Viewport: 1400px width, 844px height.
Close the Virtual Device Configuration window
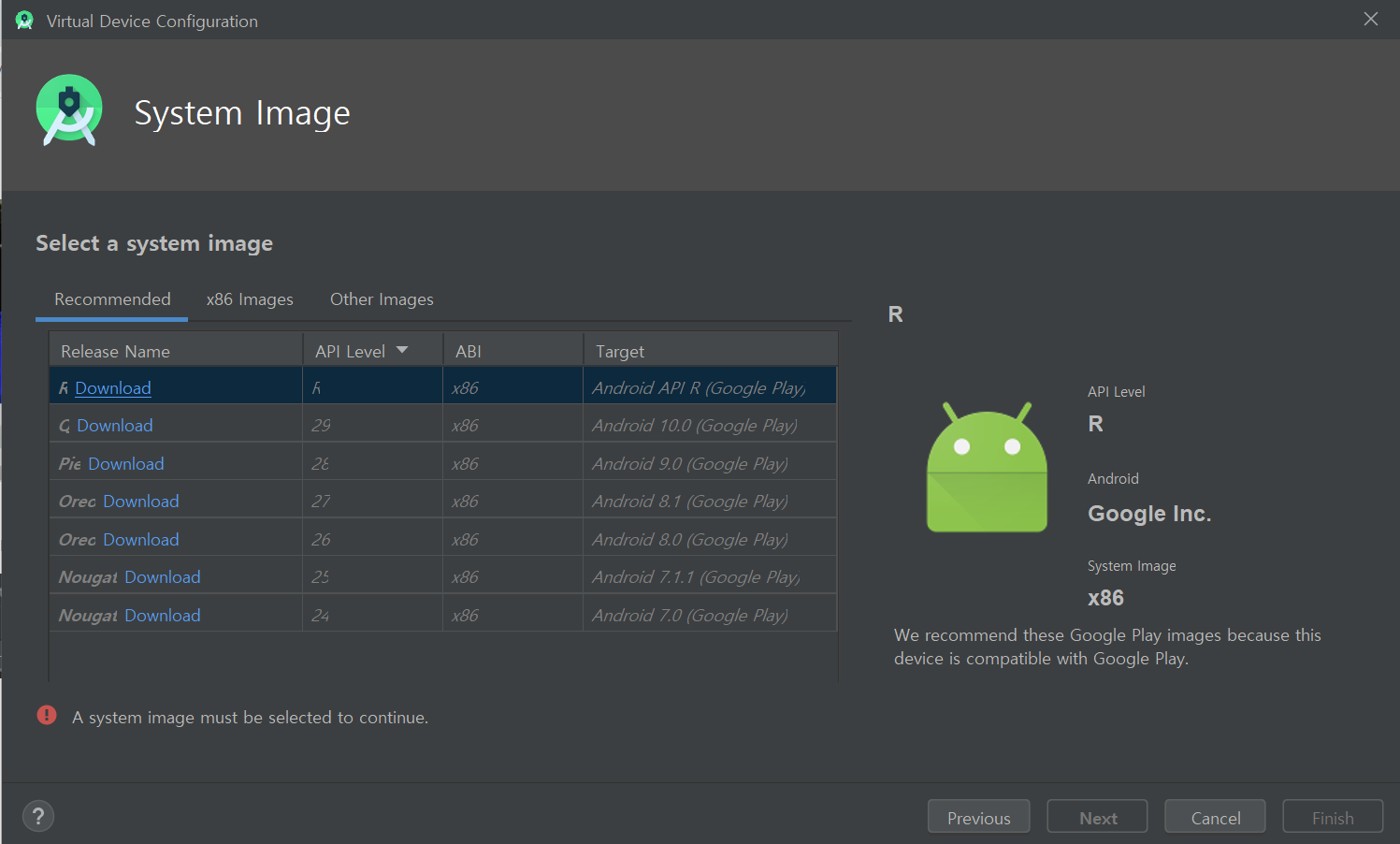pyautogui.click(x=1371, y=19)
